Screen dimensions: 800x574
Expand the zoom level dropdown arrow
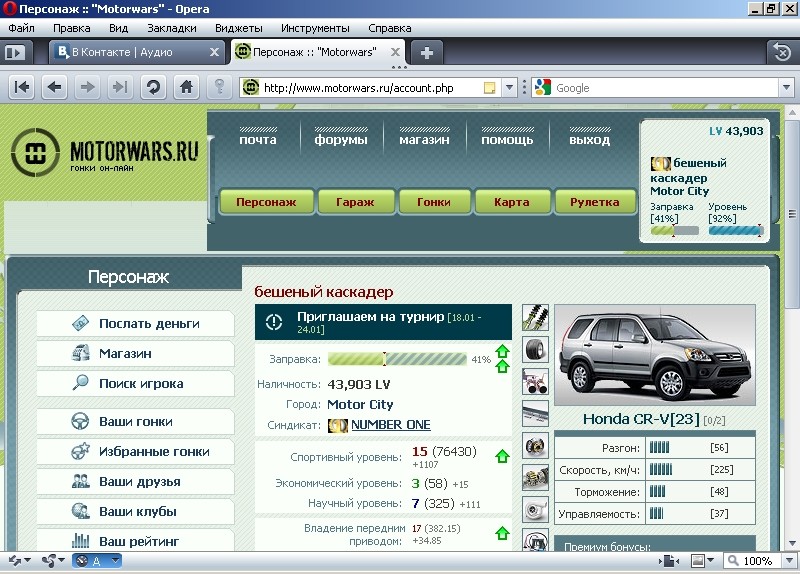[789, 561]
